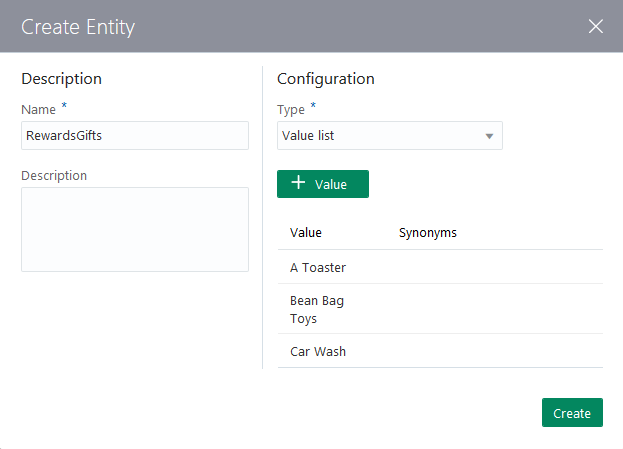Viewport: 623px width, 449px height.
Task: Click the Synonyms column header
Action: pyautogui.click(x=428, y=233)
